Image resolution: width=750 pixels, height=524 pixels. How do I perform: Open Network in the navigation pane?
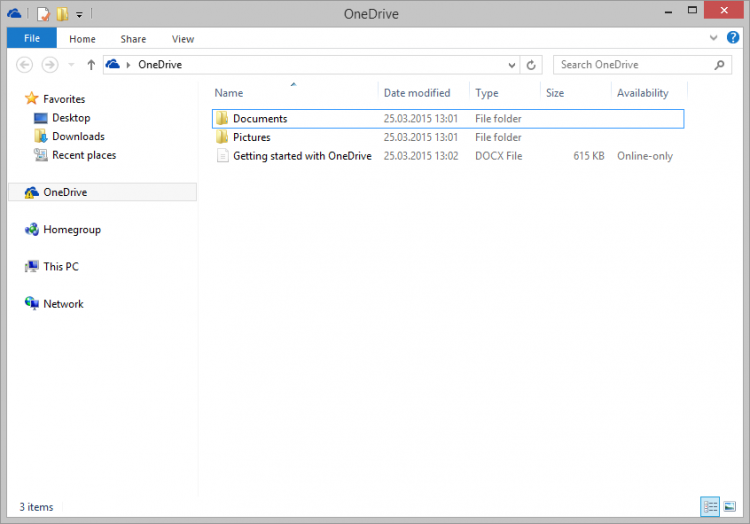pyautogui.click(x=63, y=304)
